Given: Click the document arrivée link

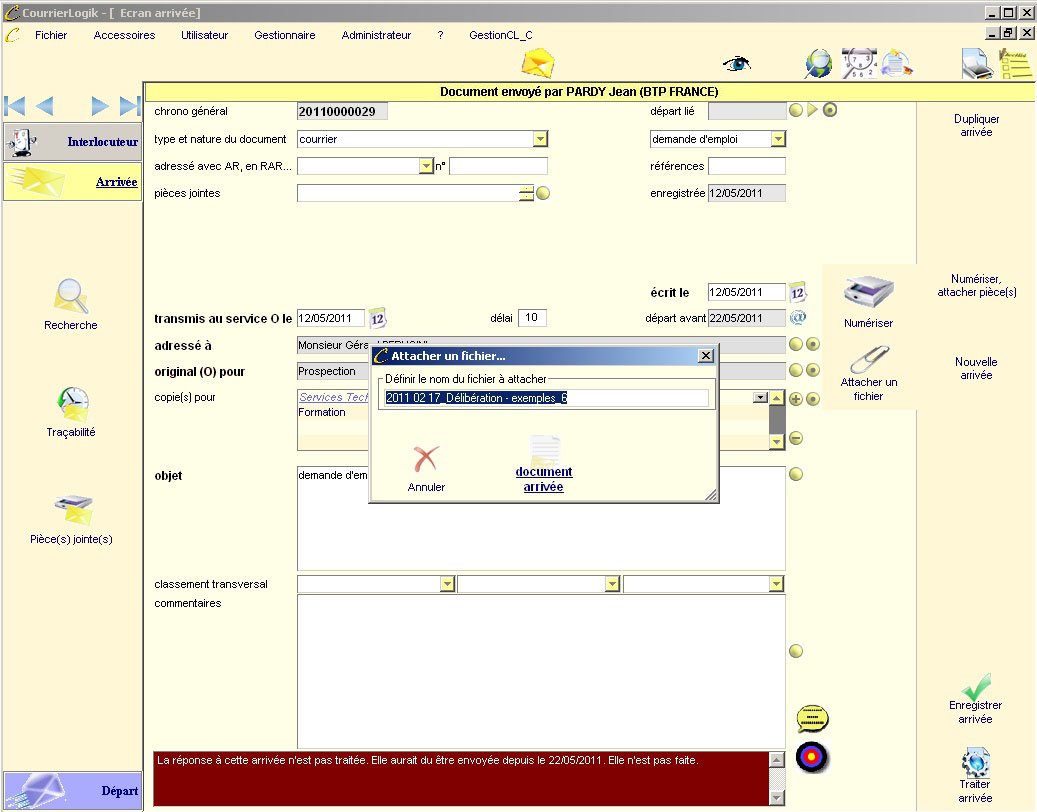Looking at the screenshot, I should [544, 479].
